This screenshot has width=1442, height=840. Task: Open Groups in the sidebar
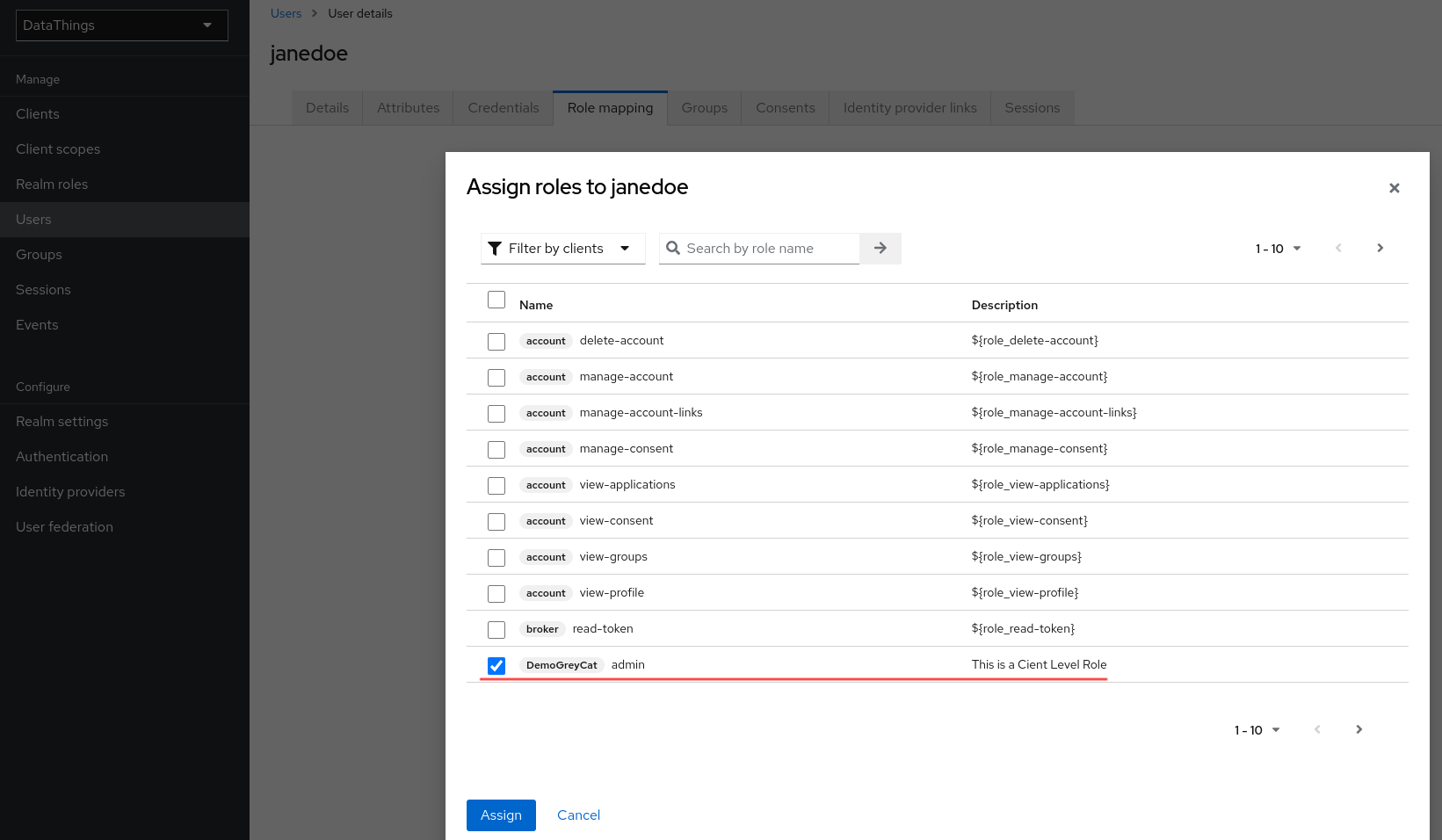125,255
